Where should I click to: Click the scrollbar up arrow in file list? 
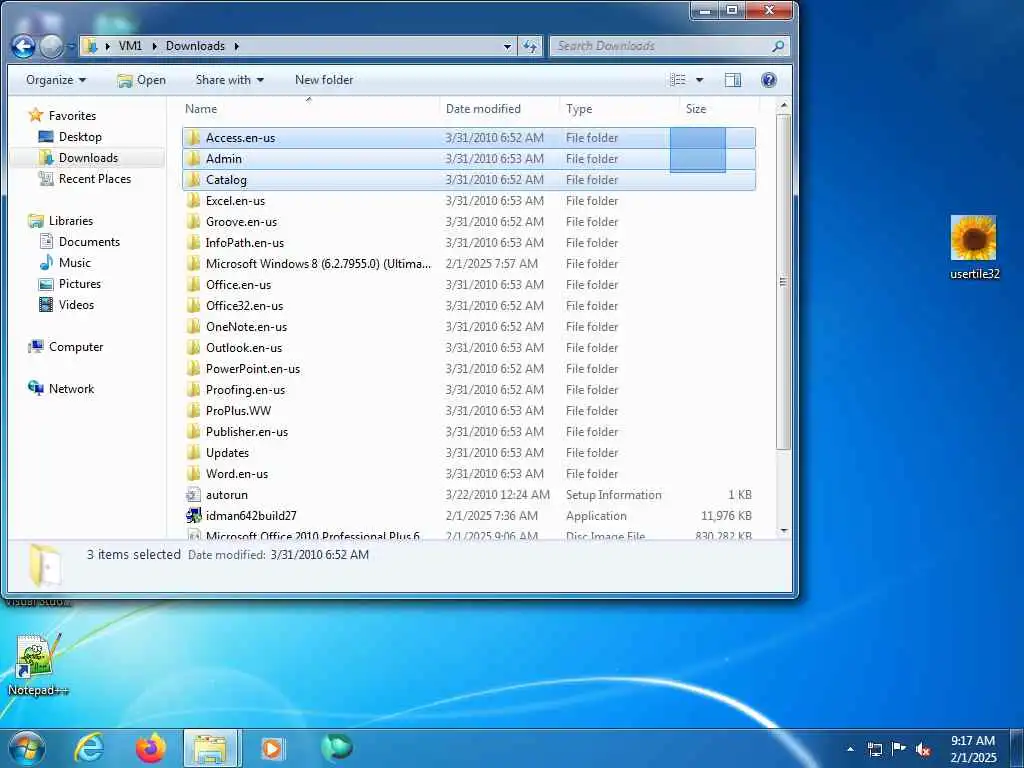[x=784, y=105]
